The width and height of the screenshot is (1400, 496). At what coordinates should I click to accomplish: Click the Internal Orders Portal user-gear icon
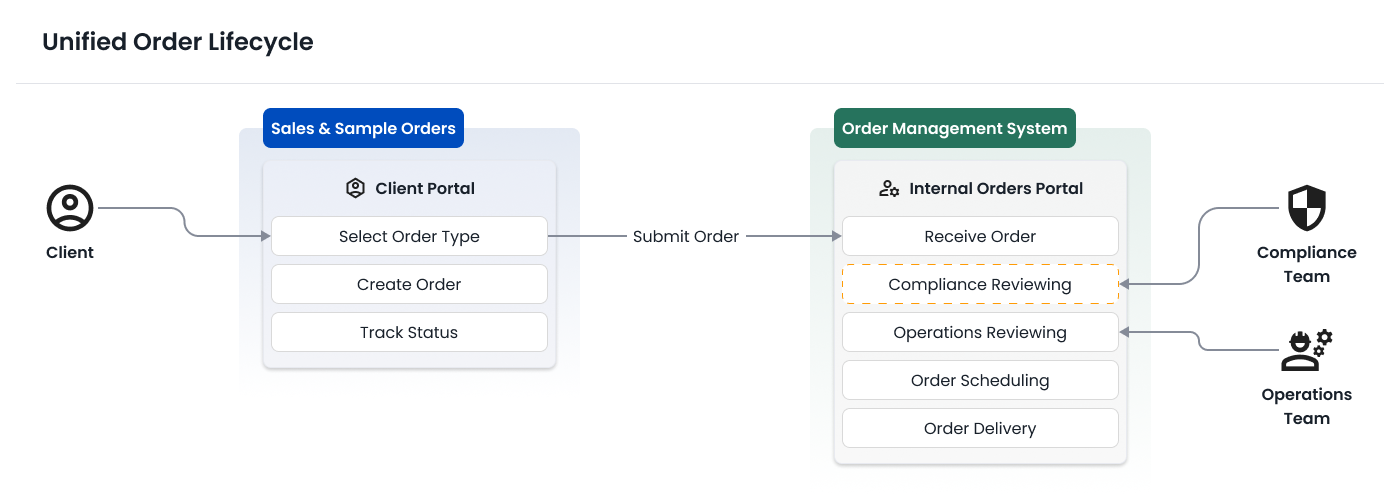point(889,188)
